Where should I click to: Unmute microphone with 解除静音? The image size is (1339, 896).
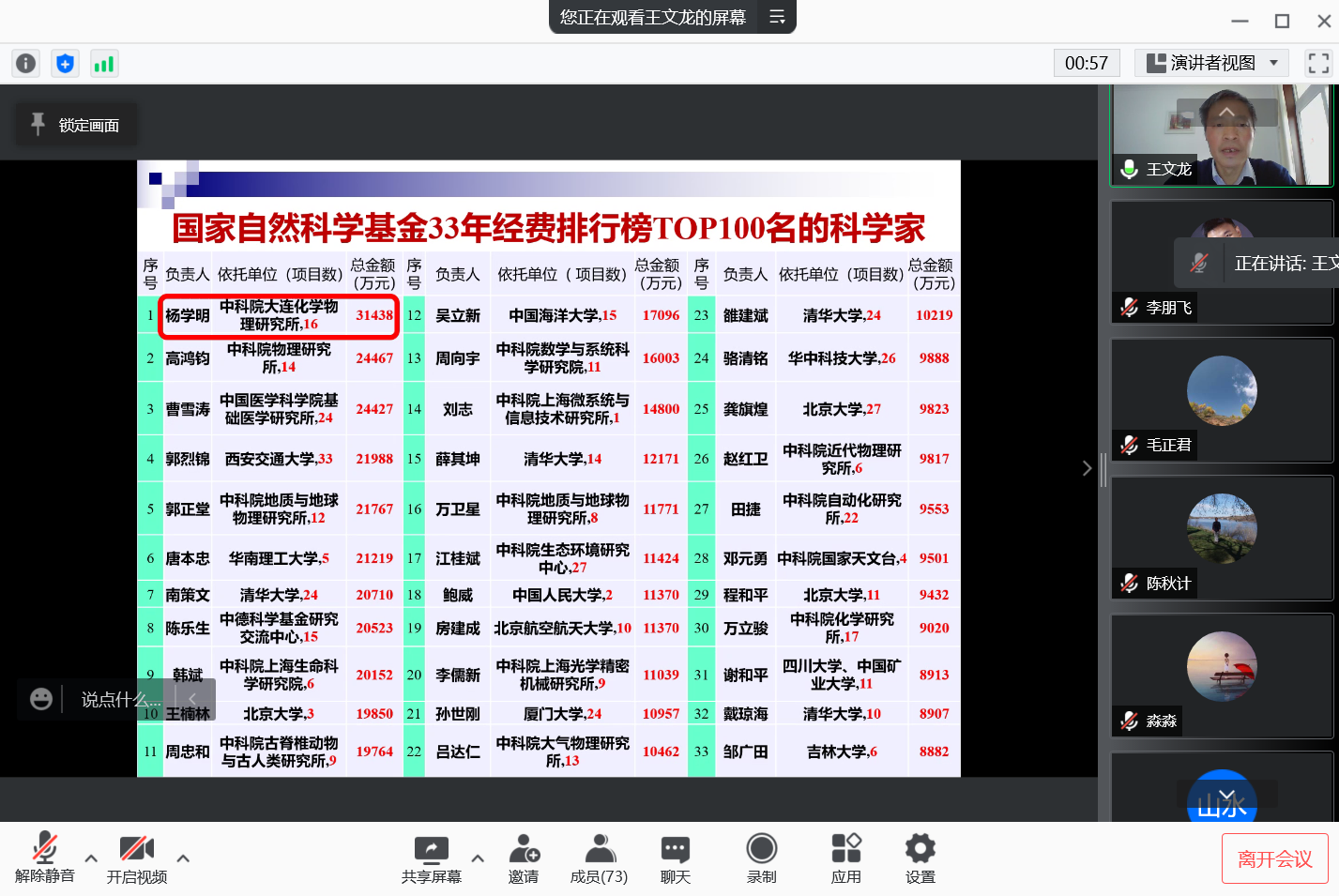44,859
